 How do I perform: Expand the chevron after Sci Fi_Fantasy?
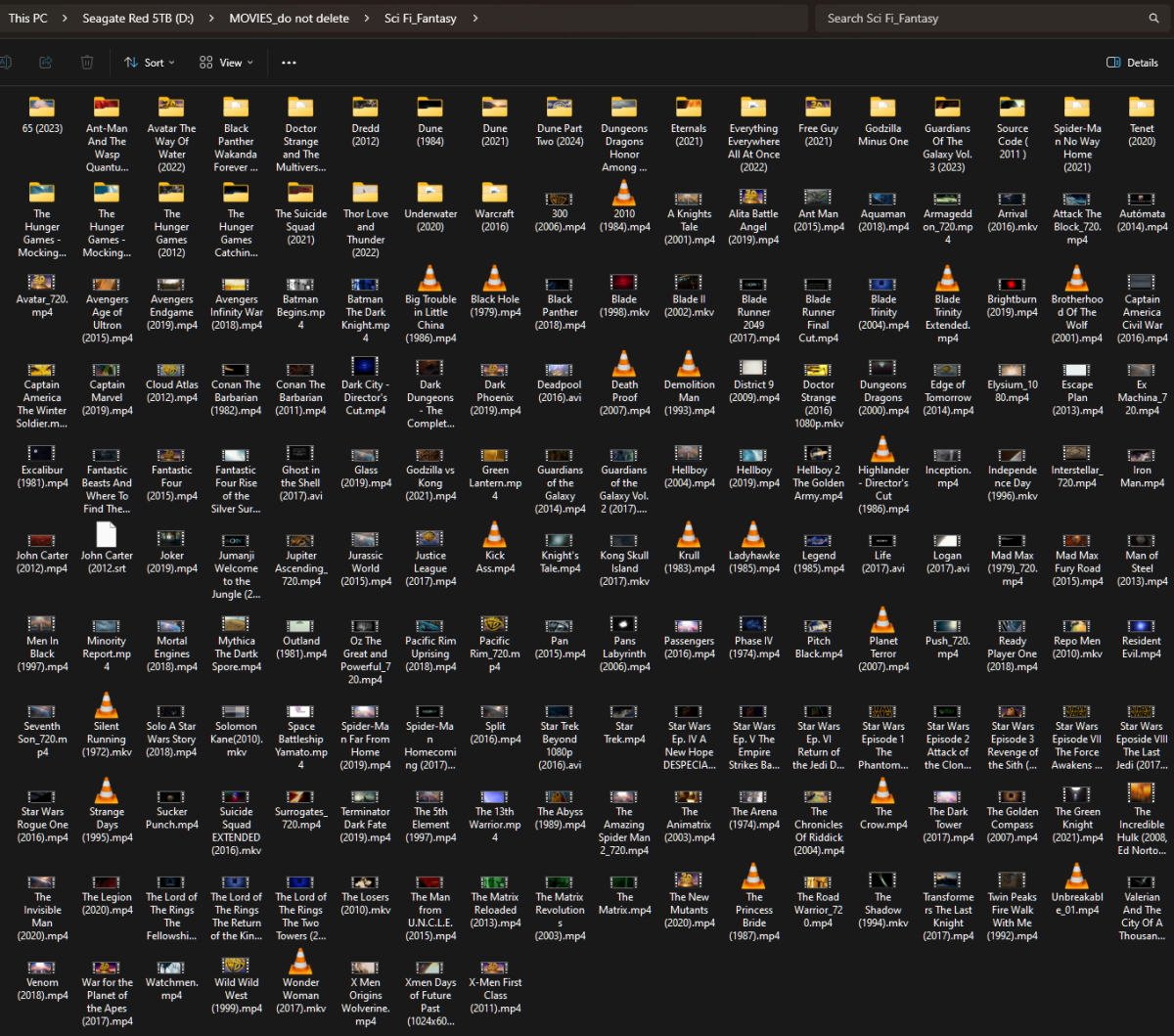tap(475, 19)
